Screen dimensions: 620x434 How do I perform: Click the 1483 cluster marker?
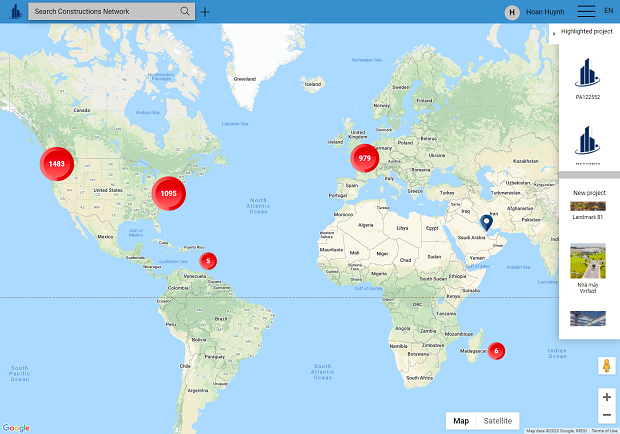coord(57,164)
